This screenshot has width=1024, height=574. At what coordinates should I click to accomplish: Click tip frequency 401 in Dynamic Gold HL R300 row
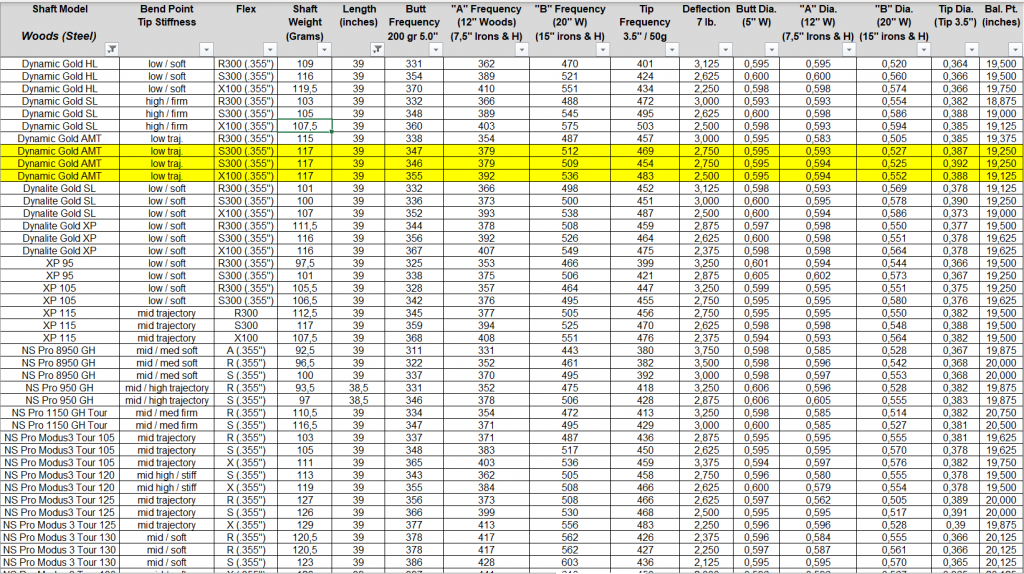point(645,64)
